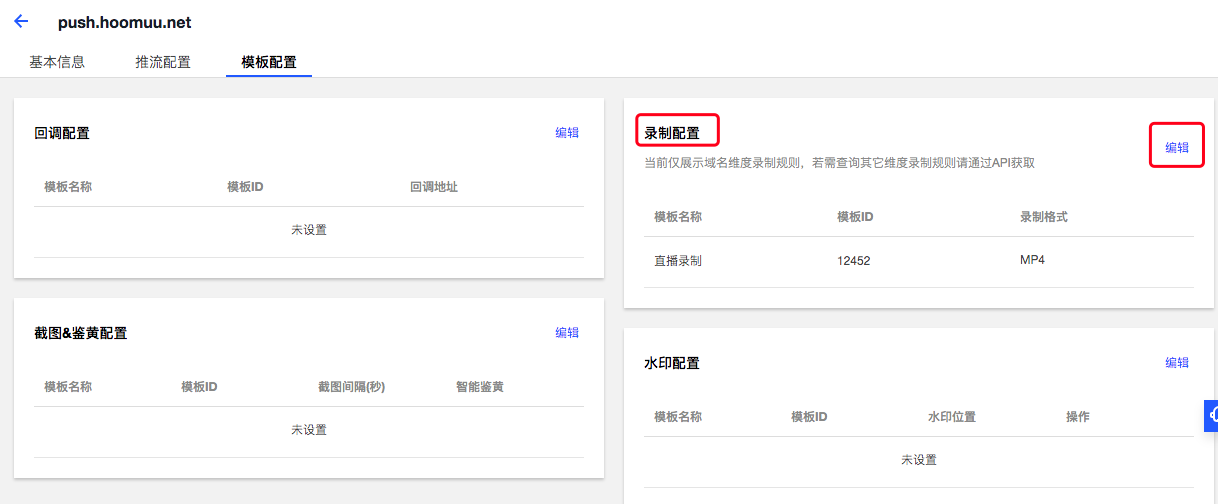Viewport: 1218px width, 504px height.
Task: Open the blue floating support widget icon
Action: tap(1210, 415)
